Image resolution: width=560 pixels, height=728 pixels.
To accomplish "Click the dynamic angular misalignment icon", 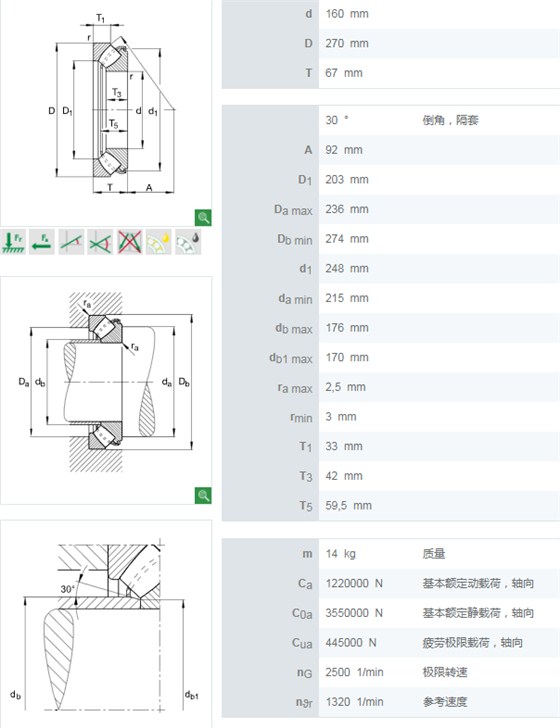I will tap(100, 241).
